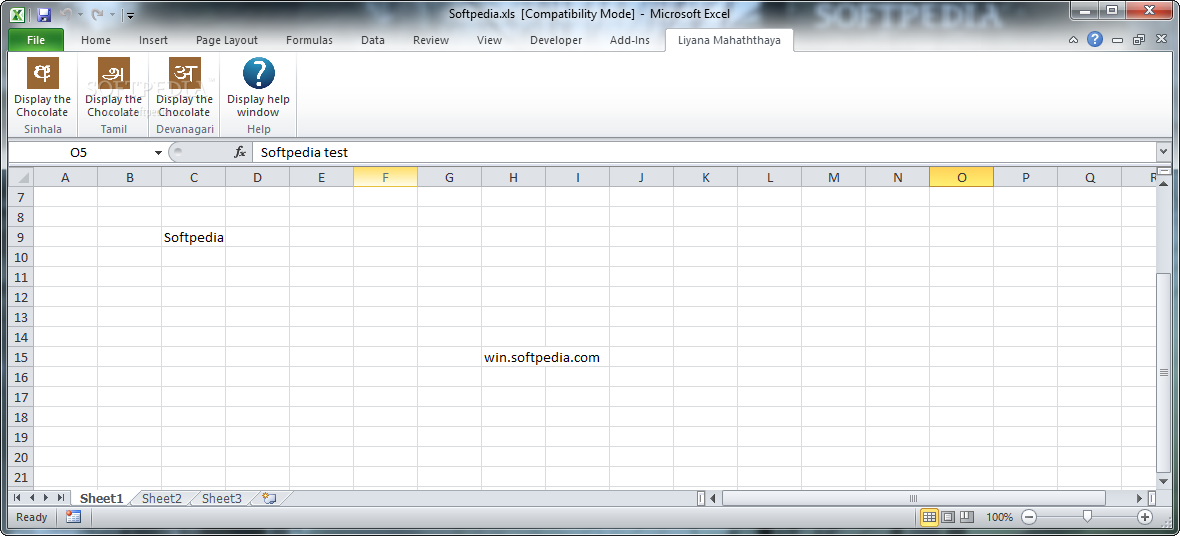Select the Liyana Mahaththaya ribbon tab
This screenshot has width=1180, height=536.
(x=729, y=41)
